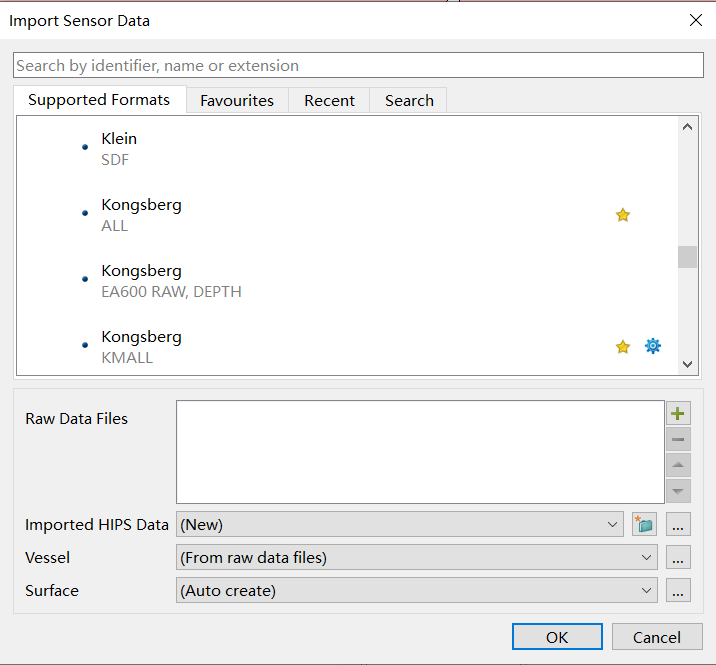Switch to the Favourites tab
716x665 pixels.
coord(237,101)
